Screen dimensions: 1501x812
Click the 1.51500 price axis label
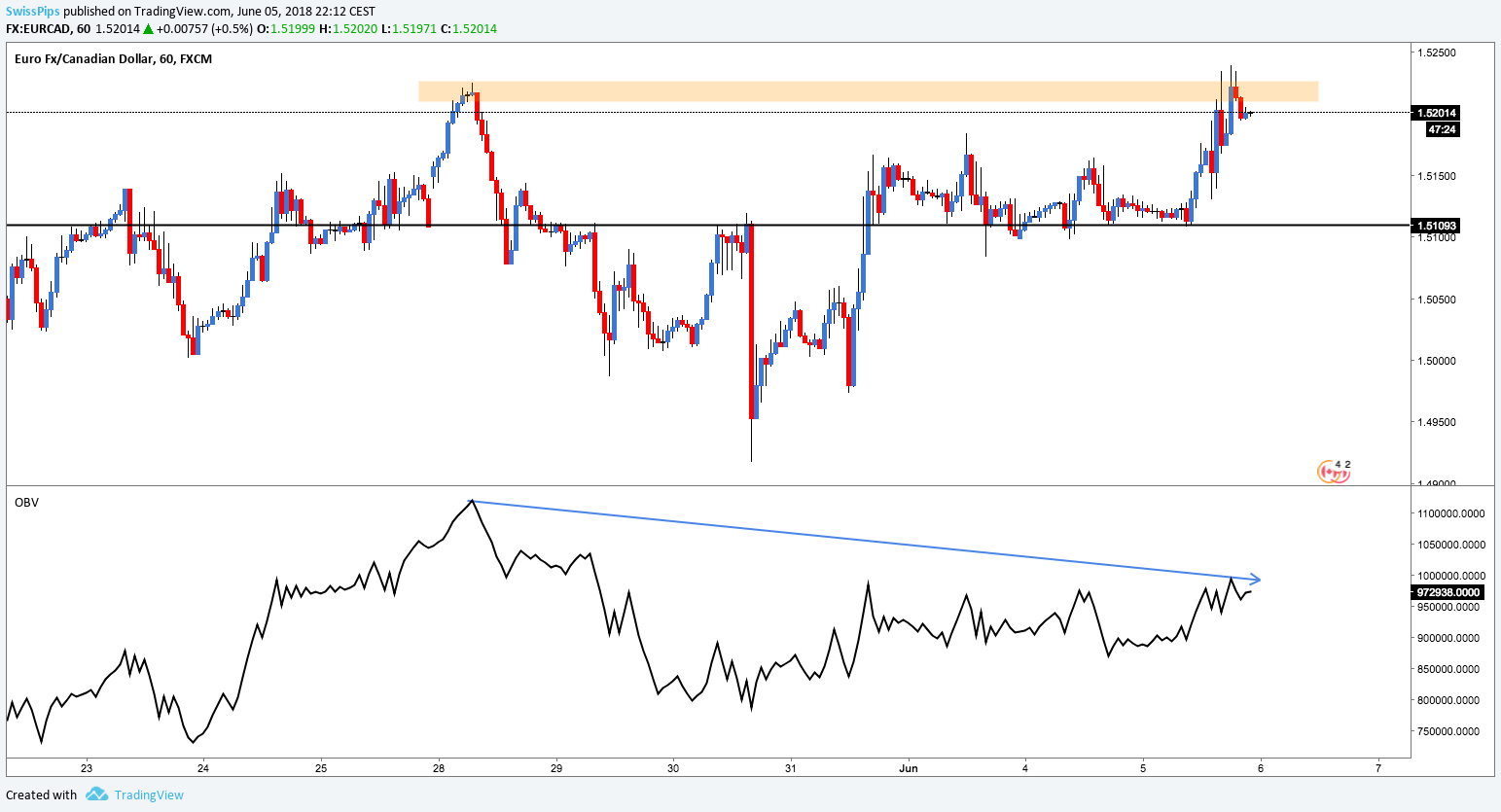click(x=1436, y=176)
